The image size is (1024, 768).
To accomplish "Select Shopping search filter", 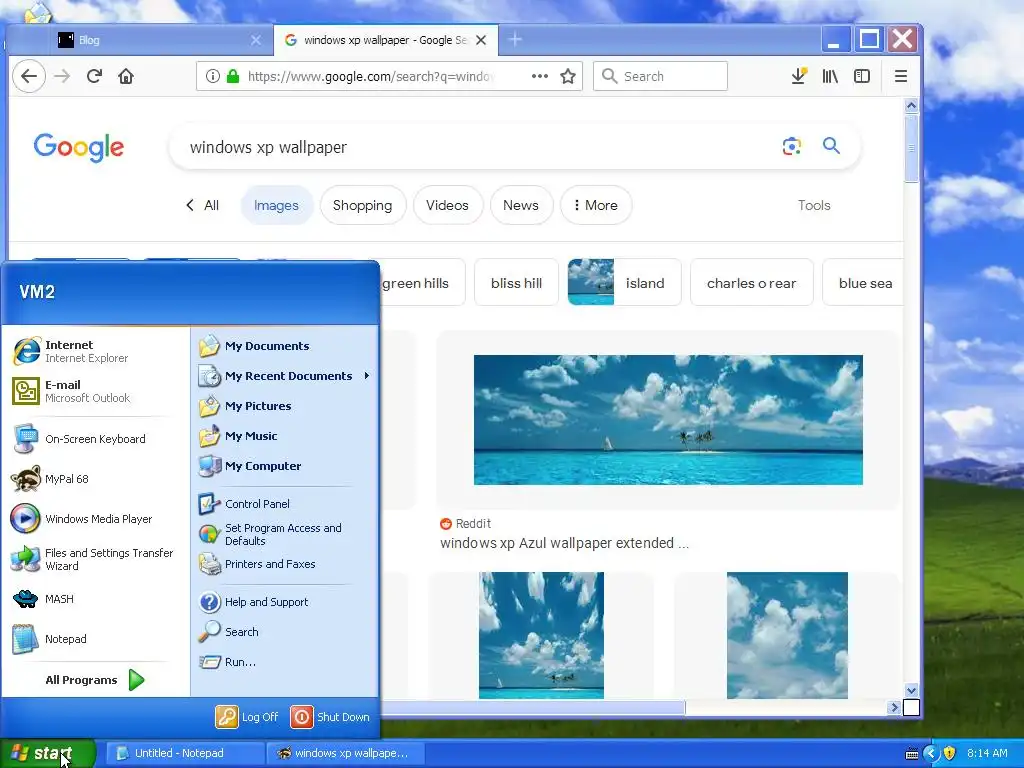I will click(362, 205).
